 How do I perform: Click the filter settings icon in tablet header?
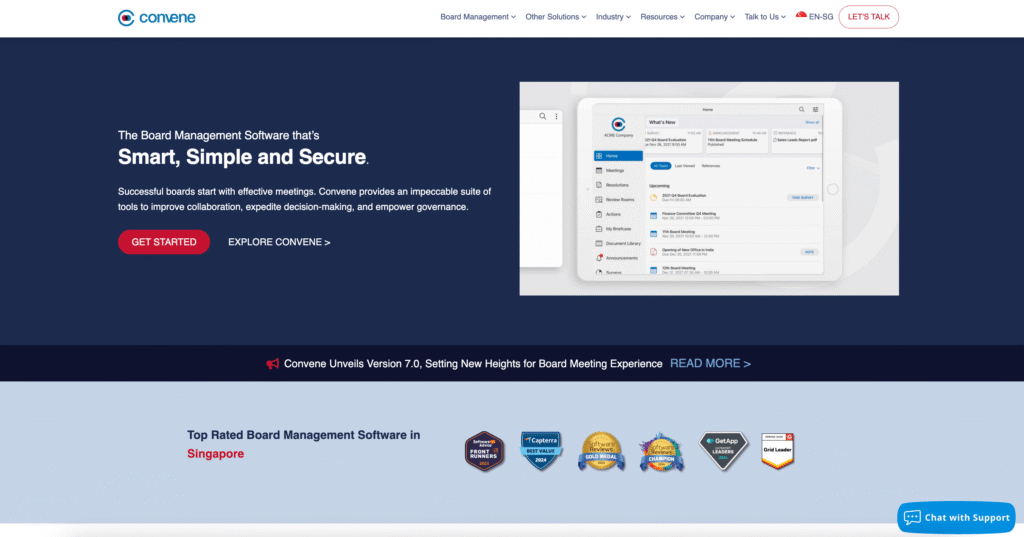tap(815, 110)
